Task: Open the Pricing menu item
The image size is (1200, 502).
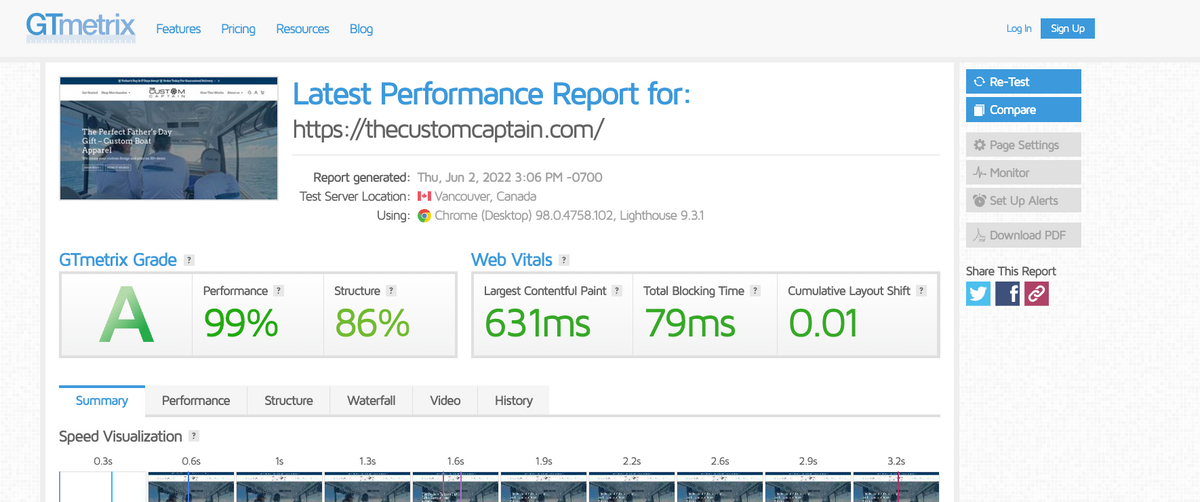Action: click(x=238, y=29)
